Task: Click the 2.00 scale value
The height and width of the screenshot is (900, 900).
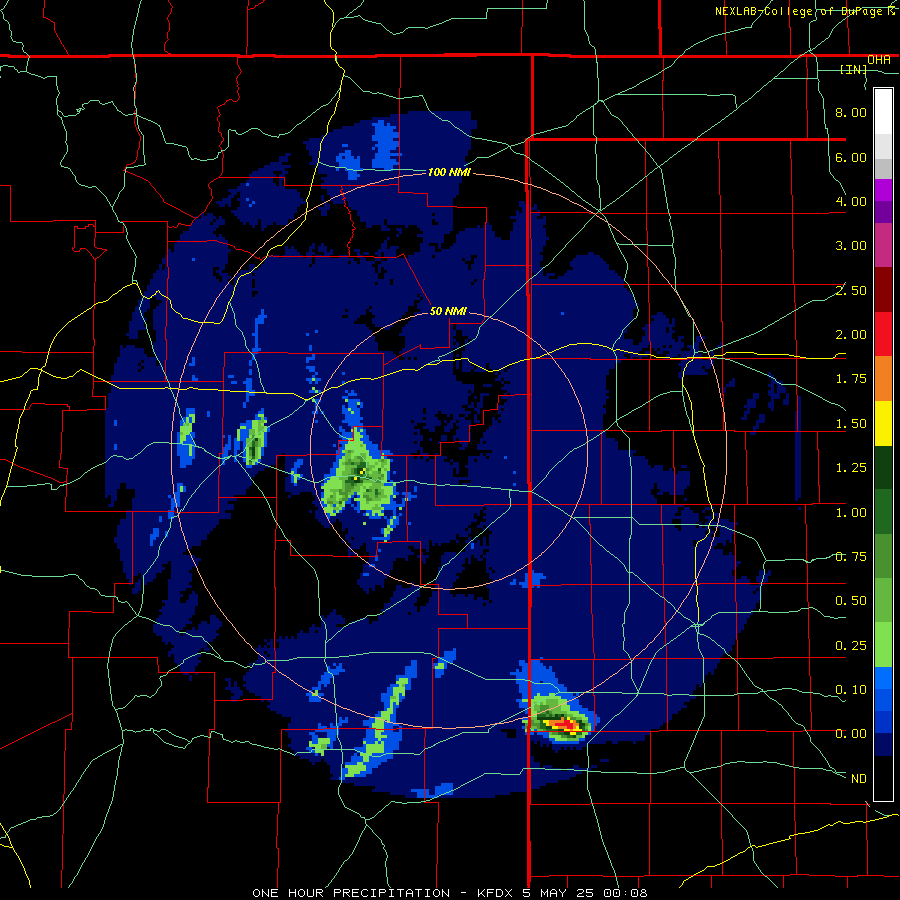Action: (851, 335)
